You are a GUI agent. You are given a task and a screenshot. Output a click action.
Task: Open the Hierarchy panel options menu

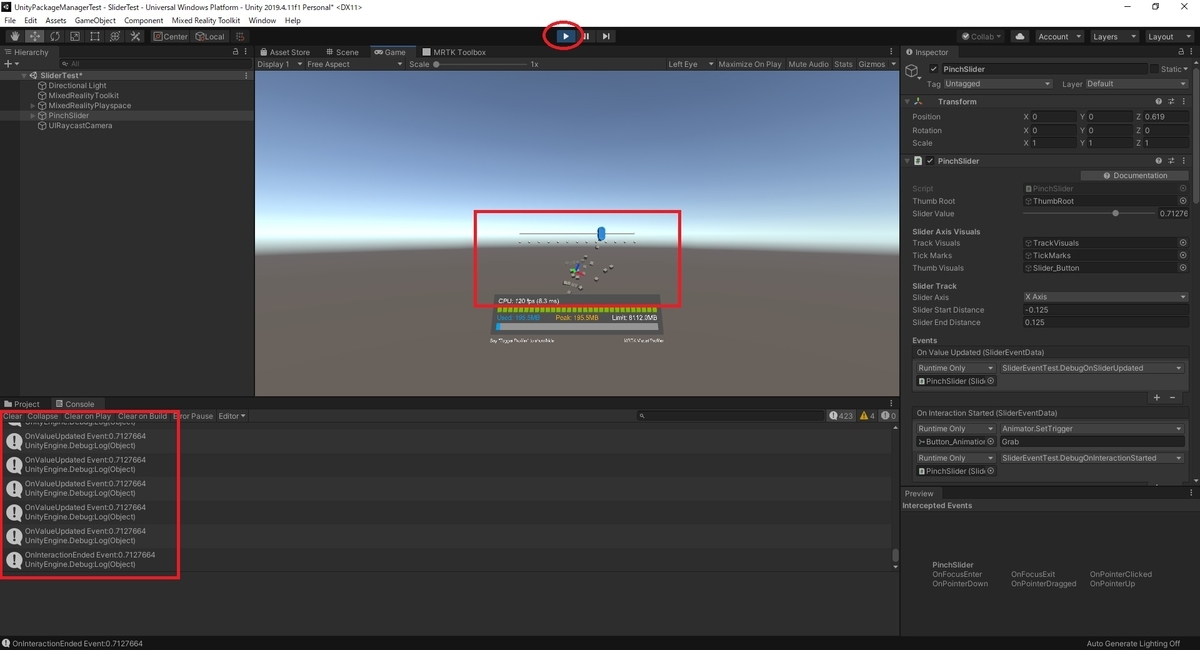click(x=246, y=52)
